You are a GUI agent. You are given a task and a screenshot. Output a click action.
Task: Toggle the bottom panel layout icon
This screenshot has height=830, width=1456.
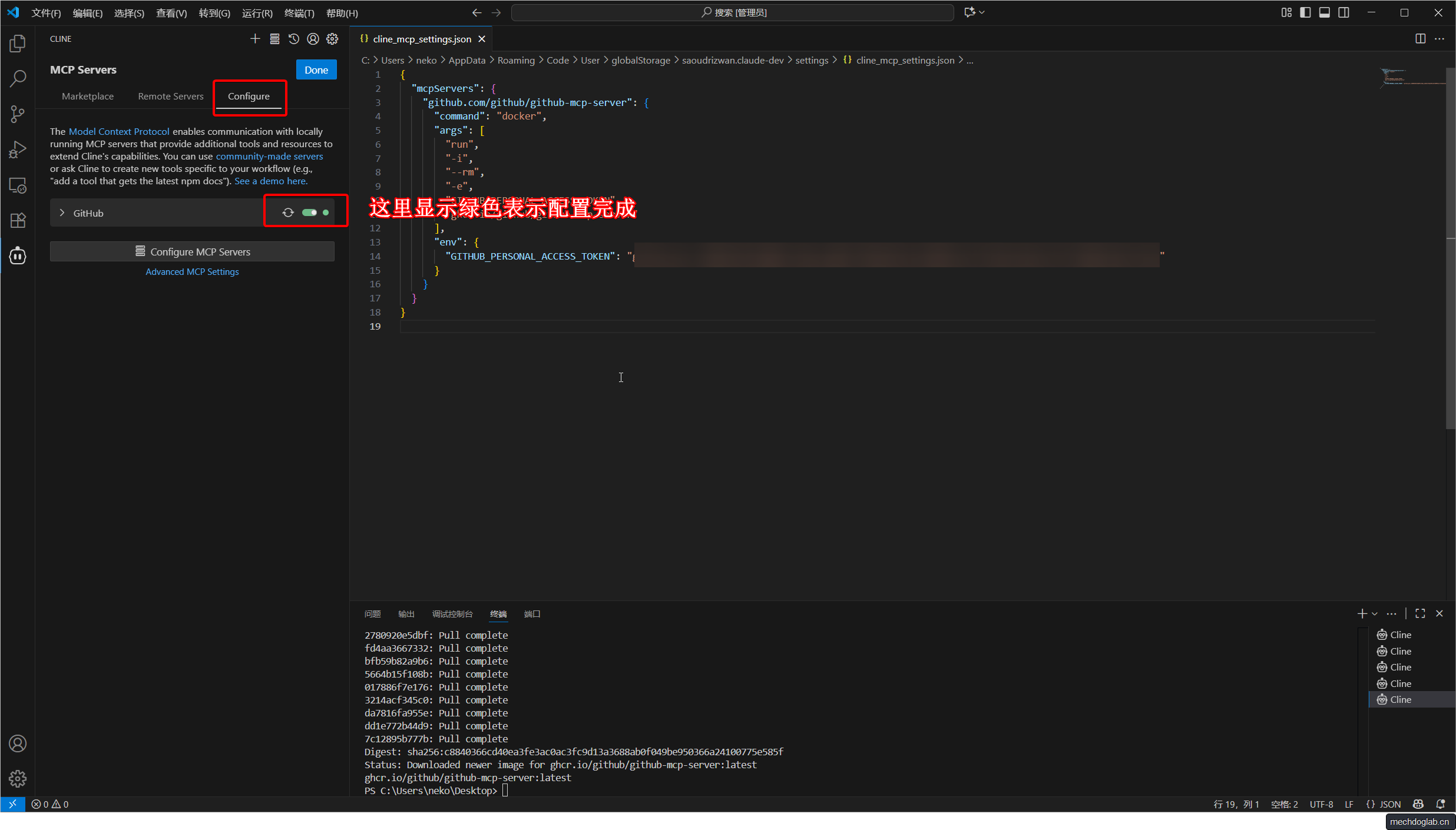tap(1324, 12)
